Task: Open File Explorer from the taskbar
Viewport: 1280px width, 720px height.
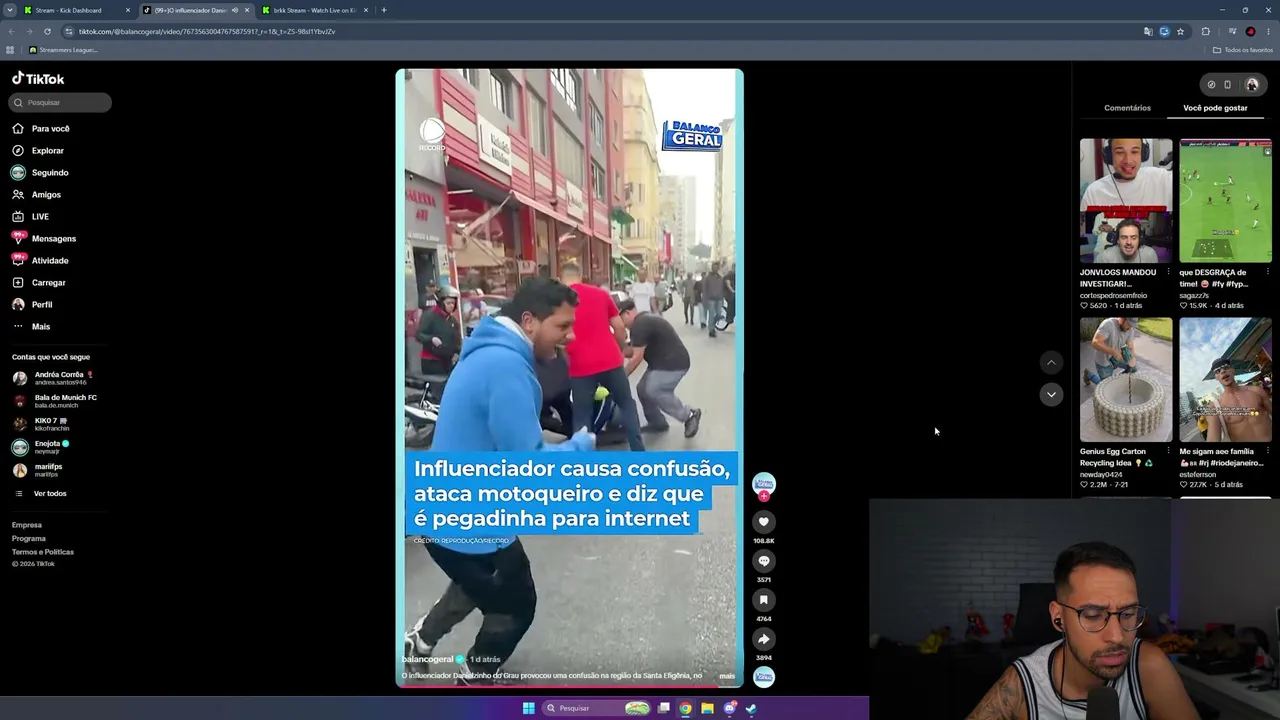Action: click(707, 708)
